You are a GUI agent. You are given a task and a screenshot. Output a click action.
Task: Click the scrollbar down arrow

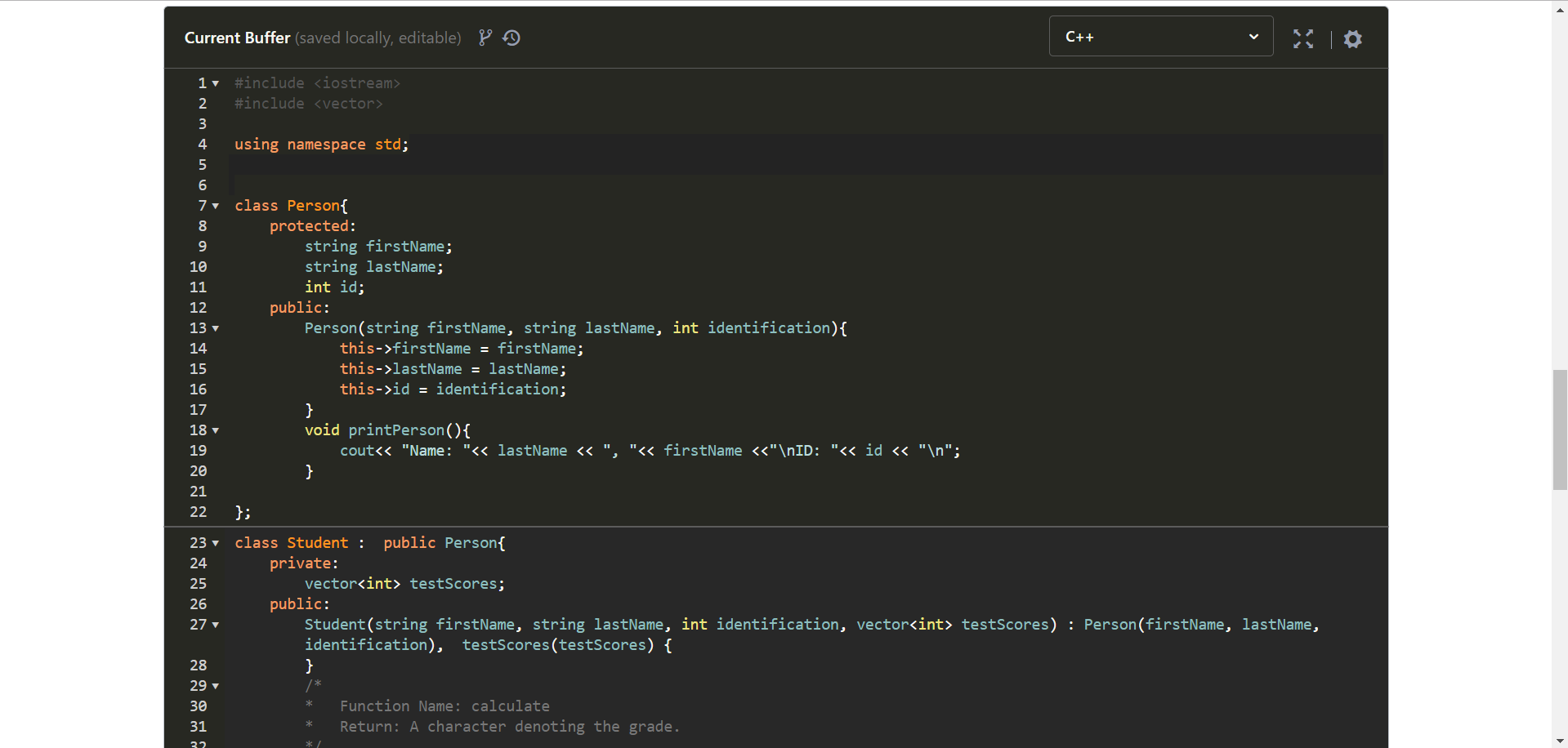coord(1560,741)
